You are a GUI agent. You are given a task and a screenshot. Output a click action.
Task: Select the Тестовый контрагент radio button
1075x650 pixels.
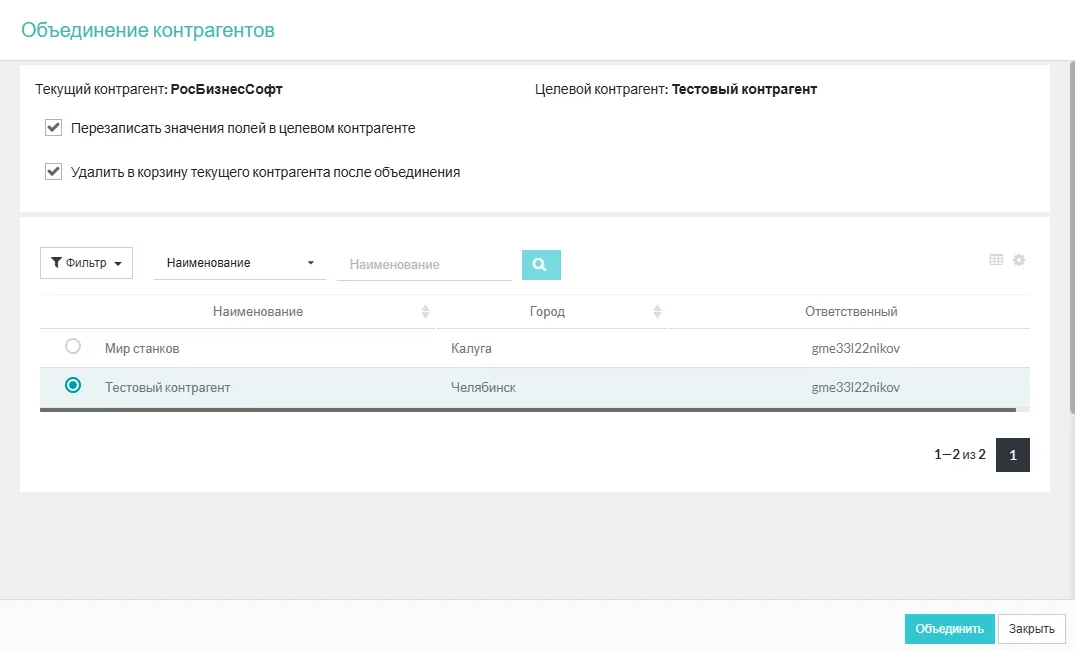click(x=73, y=386)
